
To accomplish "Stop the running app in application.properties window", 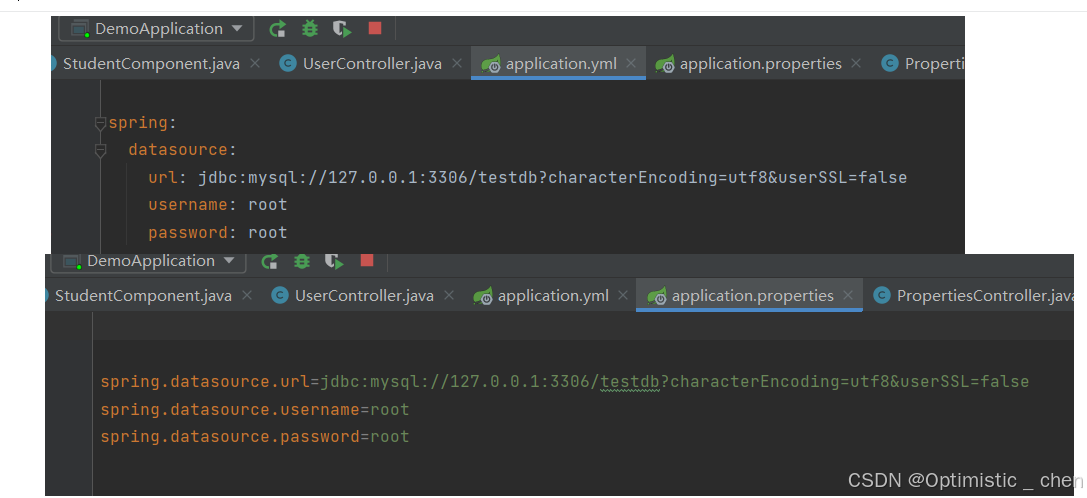I will coord(367,261).
